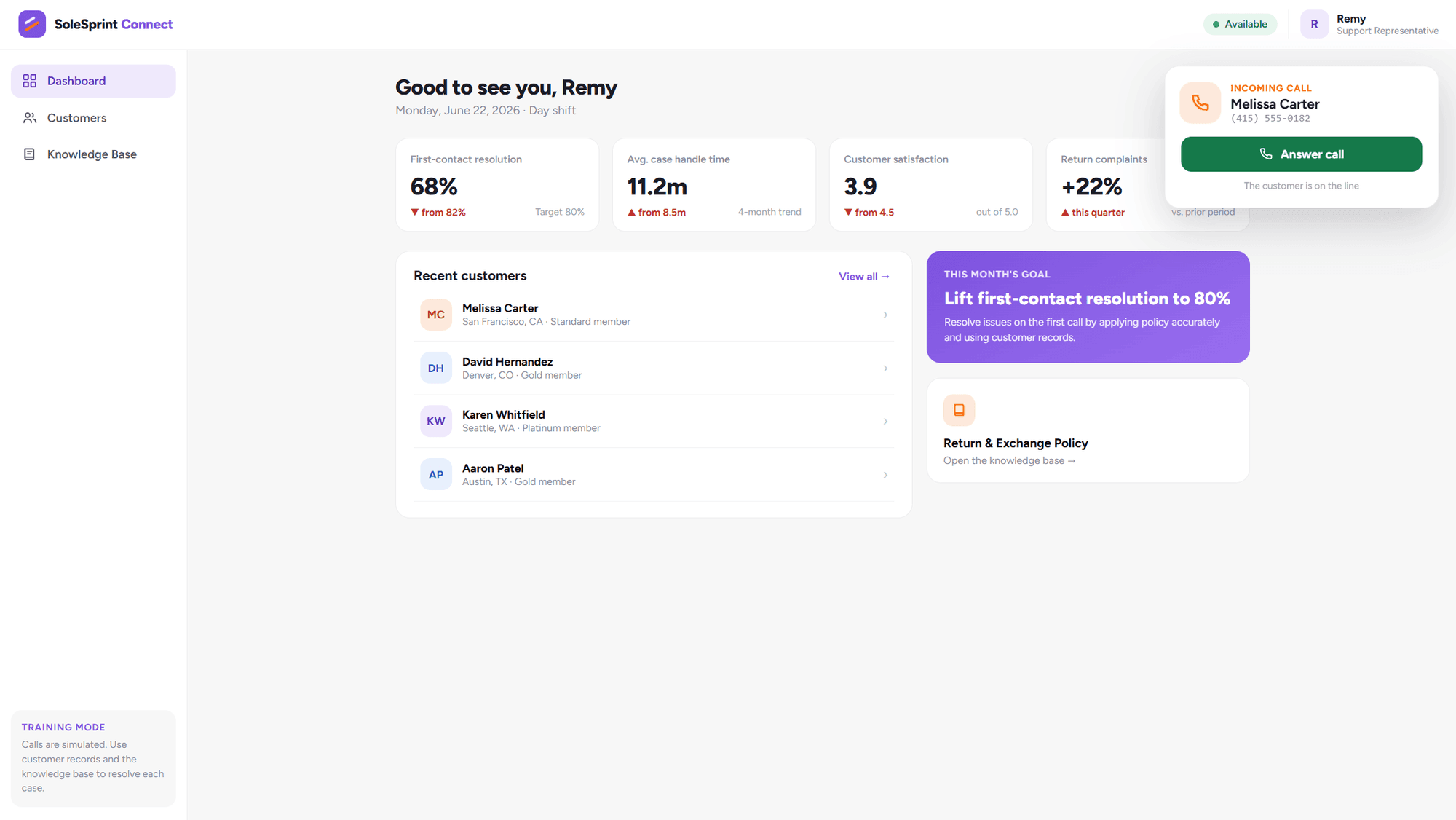This screenshot has height=820, width=1456.
Task: Click the 4-month trend label
Action: (769, 212)
